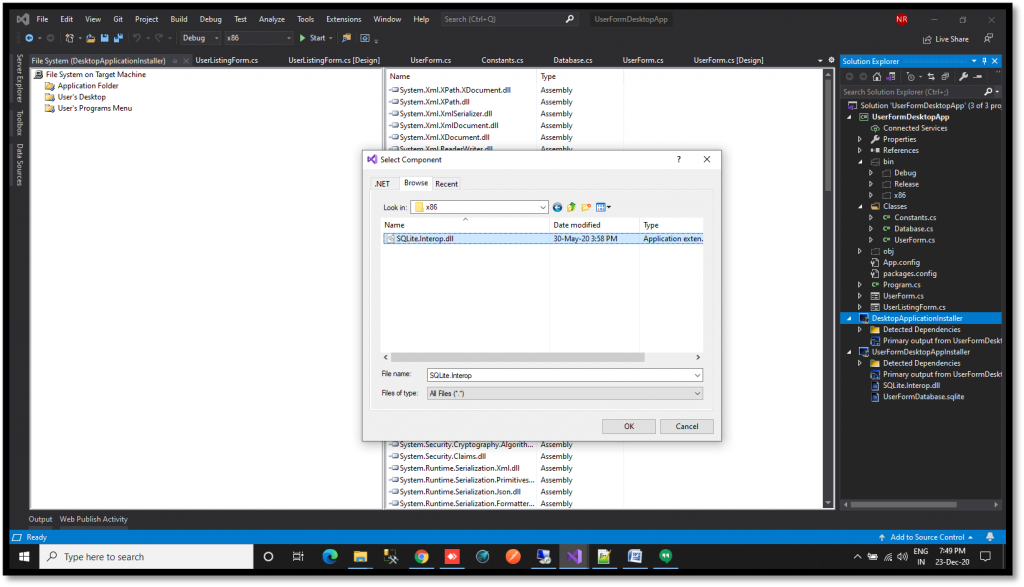Expand the References node in Solution Explorer
The width and height of the screenshot is (1024, 587).
pos(859,149)
